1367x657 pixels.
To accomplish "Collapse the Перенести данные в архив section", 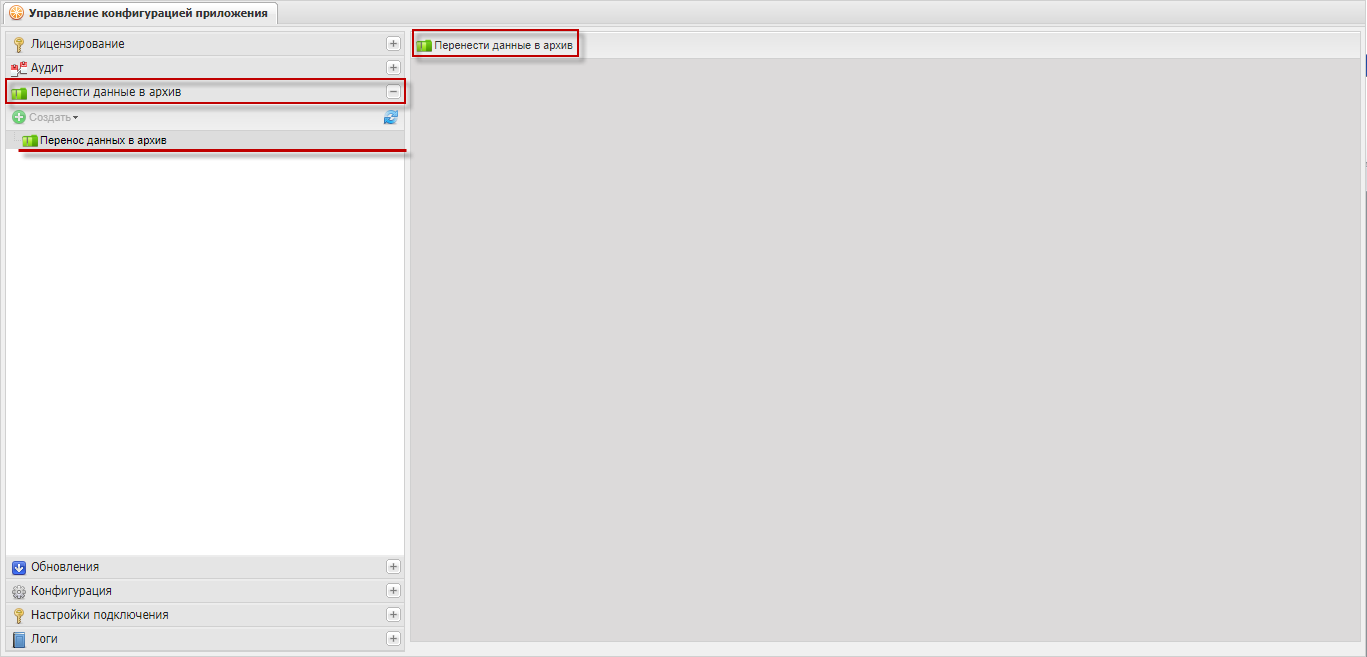I will click(393, 92).
